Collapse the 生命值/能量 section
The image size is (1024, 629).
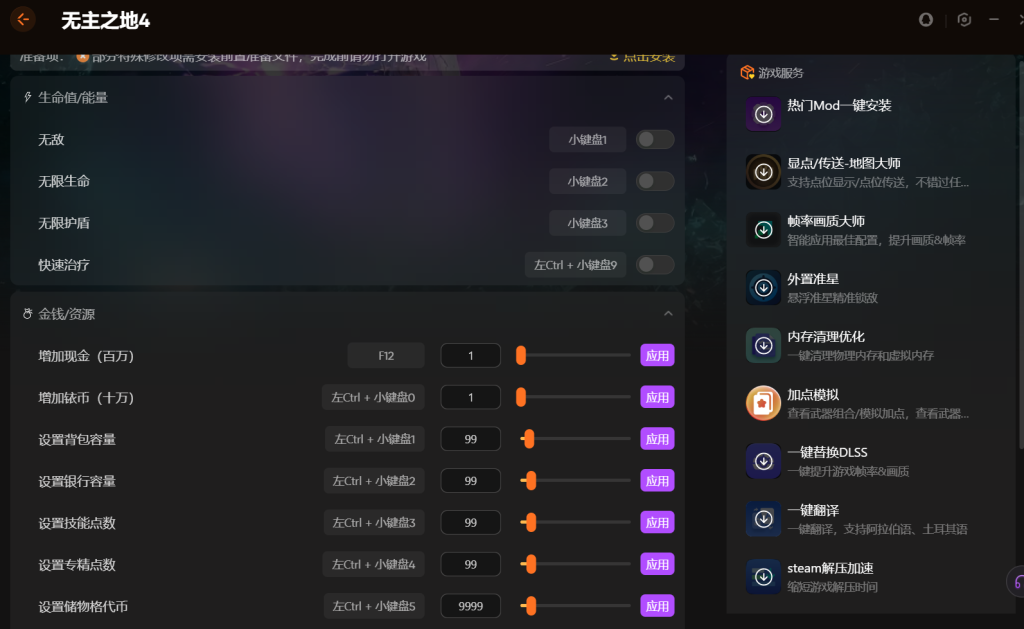pos(668,98)
